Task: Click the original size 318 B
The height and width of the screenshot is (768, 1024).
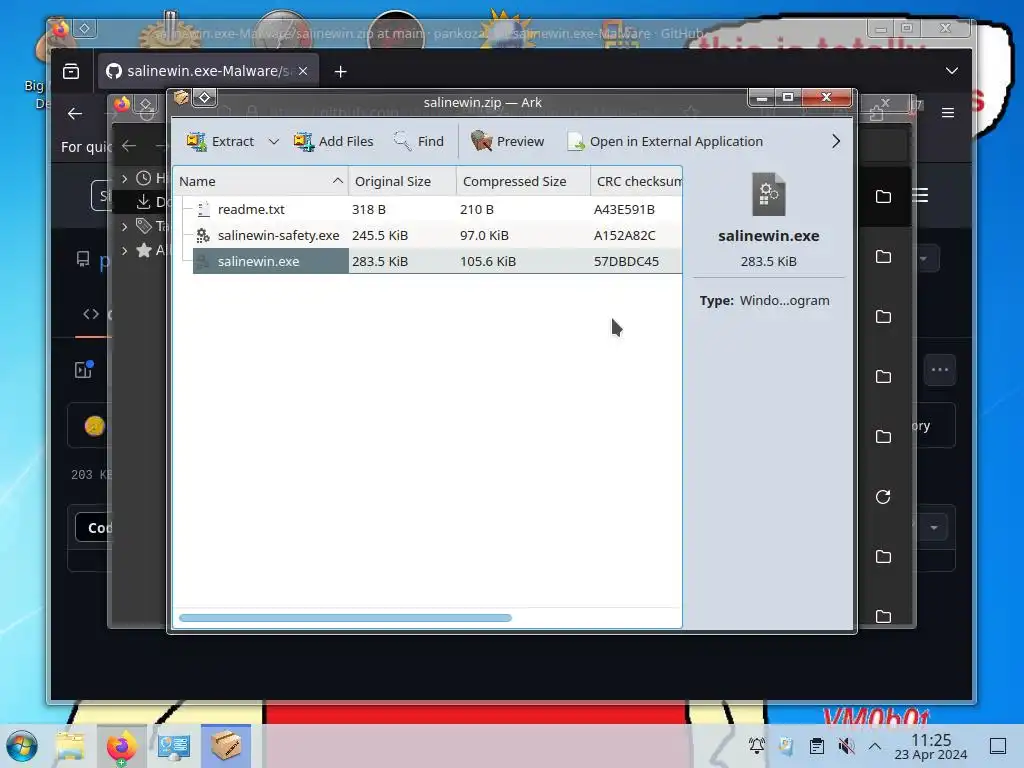Action: click(369, 209)
